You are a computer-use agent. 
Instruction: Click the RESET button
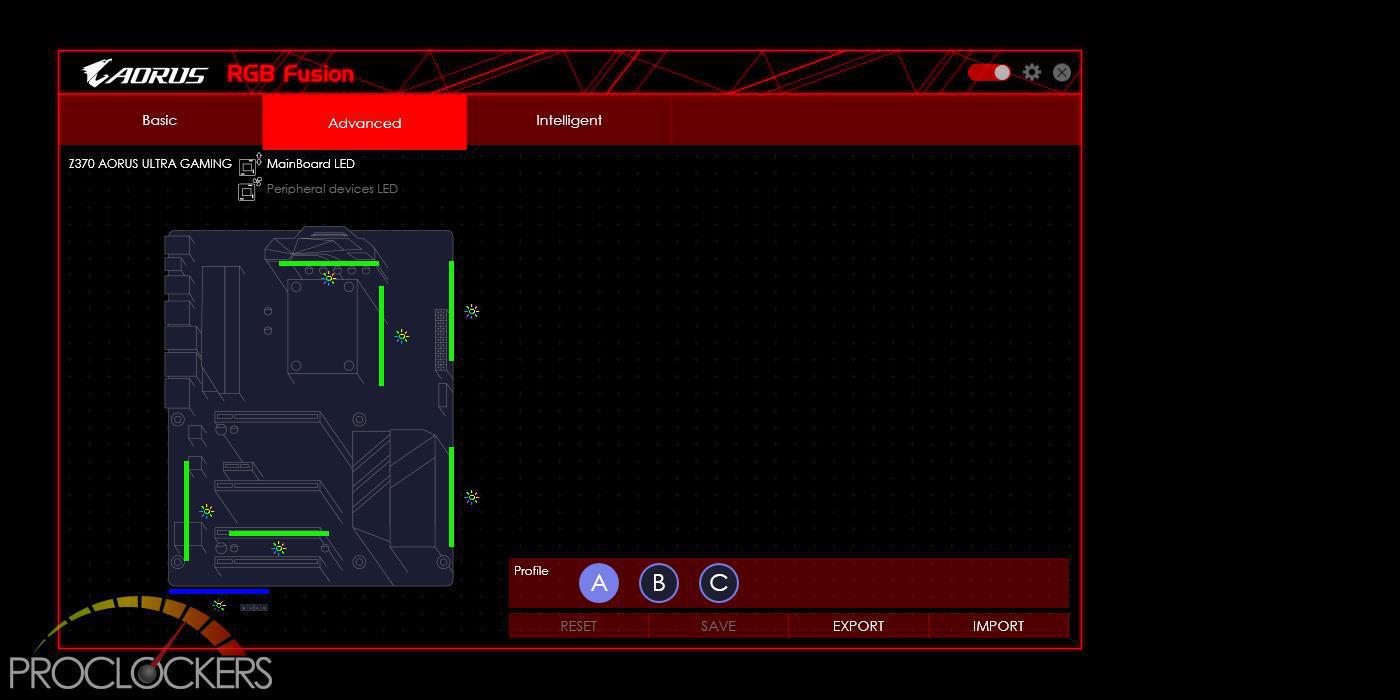pyautogui.click(x=578, y=626)
